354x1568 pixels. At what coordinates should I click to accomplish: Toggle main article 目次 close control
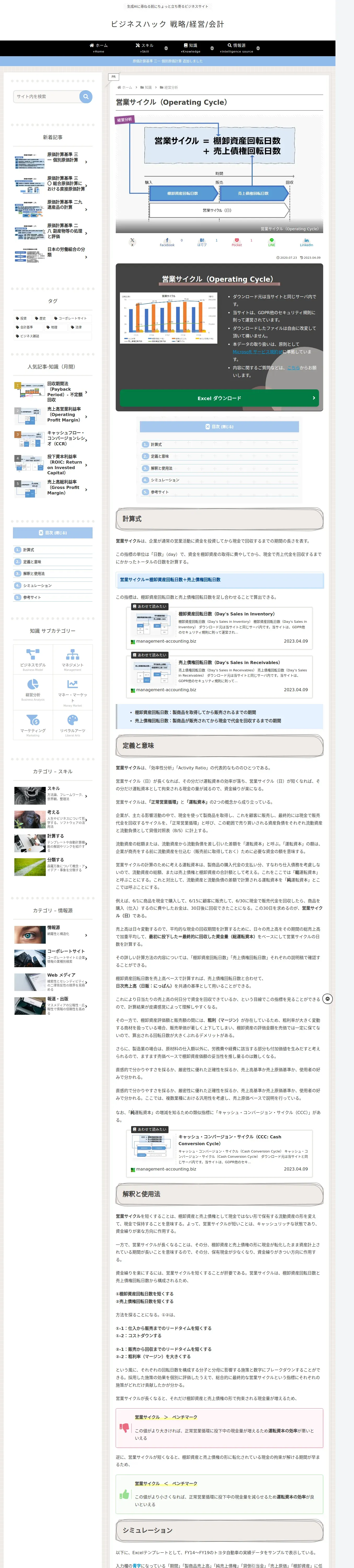click(219, 427)
